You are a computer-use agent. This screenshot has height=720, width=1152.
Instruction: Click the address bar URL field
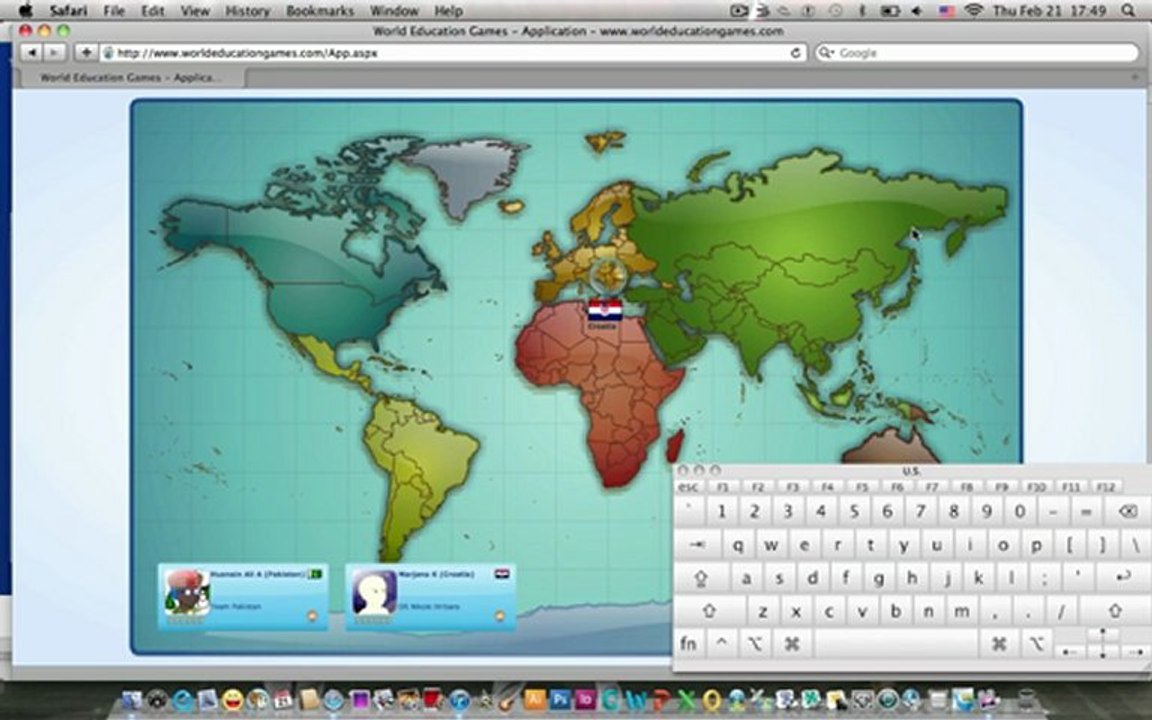click(454, 53)
